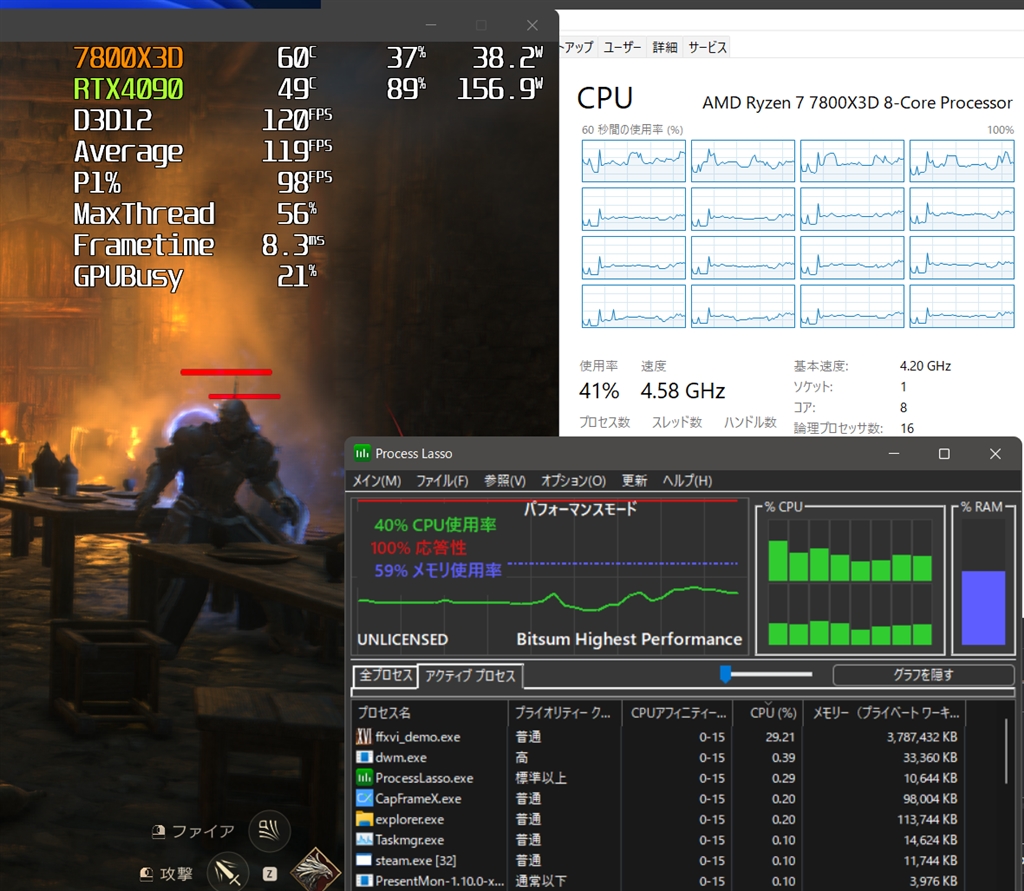
Task: Open the 更新 menu
Action: pyautogui.click(x=634, y=481)
